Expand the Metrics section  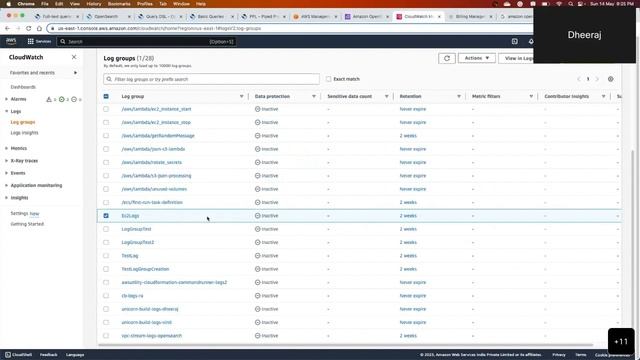pyautogui.click(x=7, y=148)
